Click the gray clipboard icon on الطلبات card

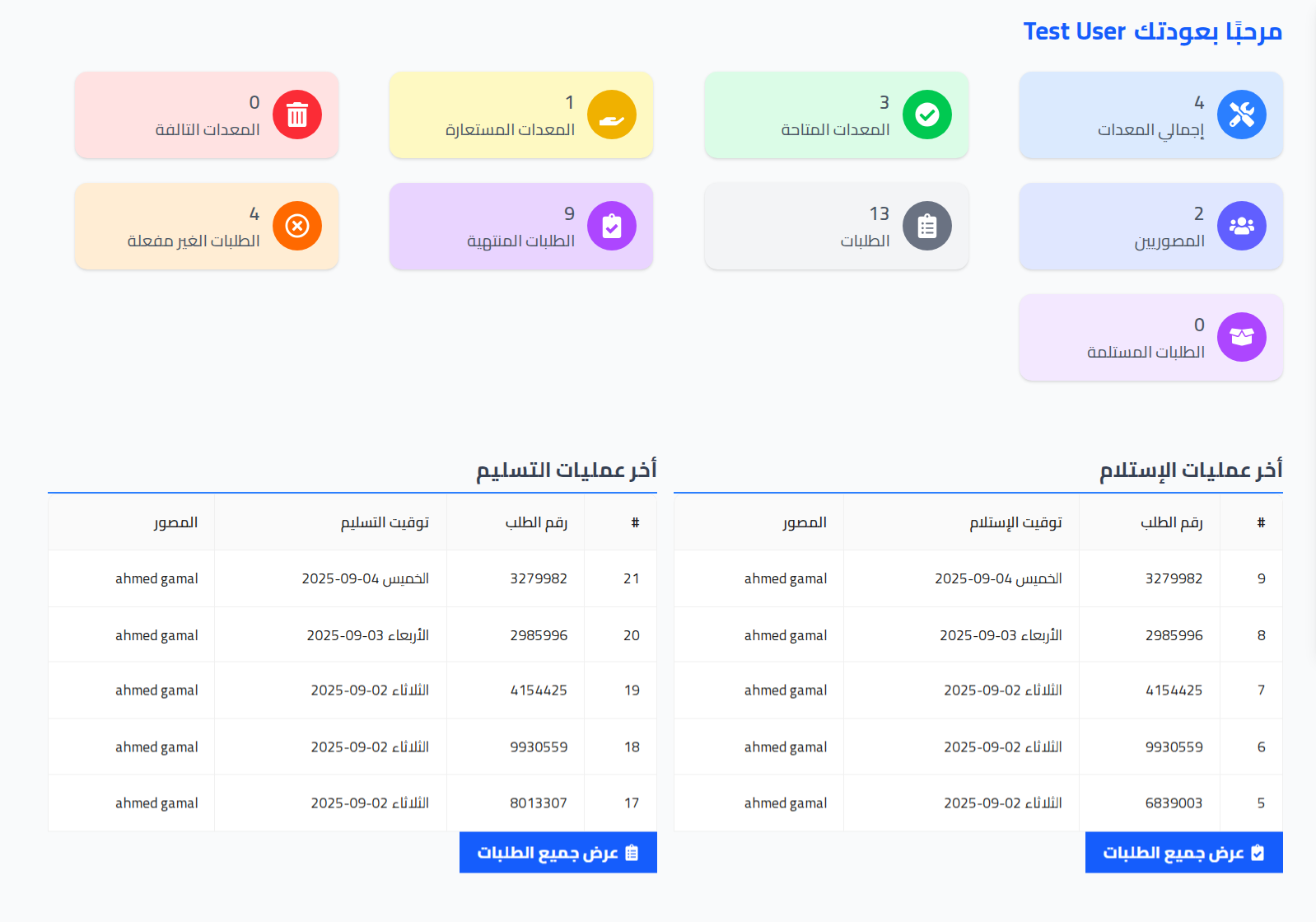click(928, 226)
